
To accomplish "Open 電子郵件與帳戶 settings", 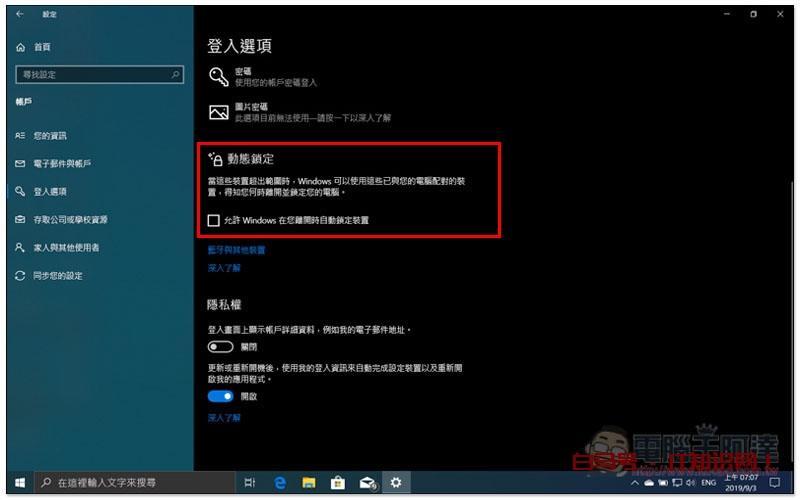I will point(61,163).
